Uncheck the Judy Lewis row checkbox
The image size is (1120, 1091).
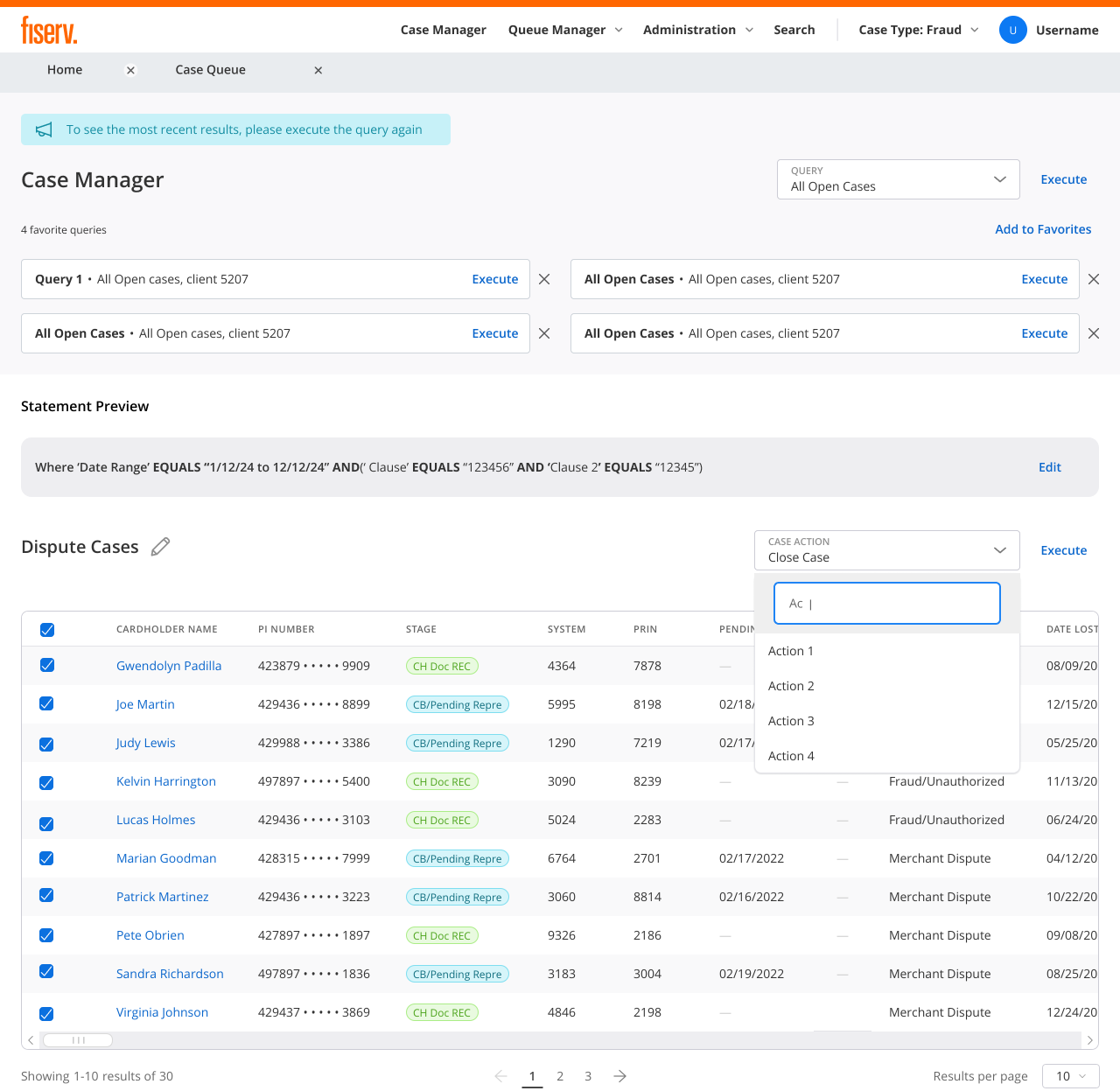pyautogui.click(x=47, y=745)
